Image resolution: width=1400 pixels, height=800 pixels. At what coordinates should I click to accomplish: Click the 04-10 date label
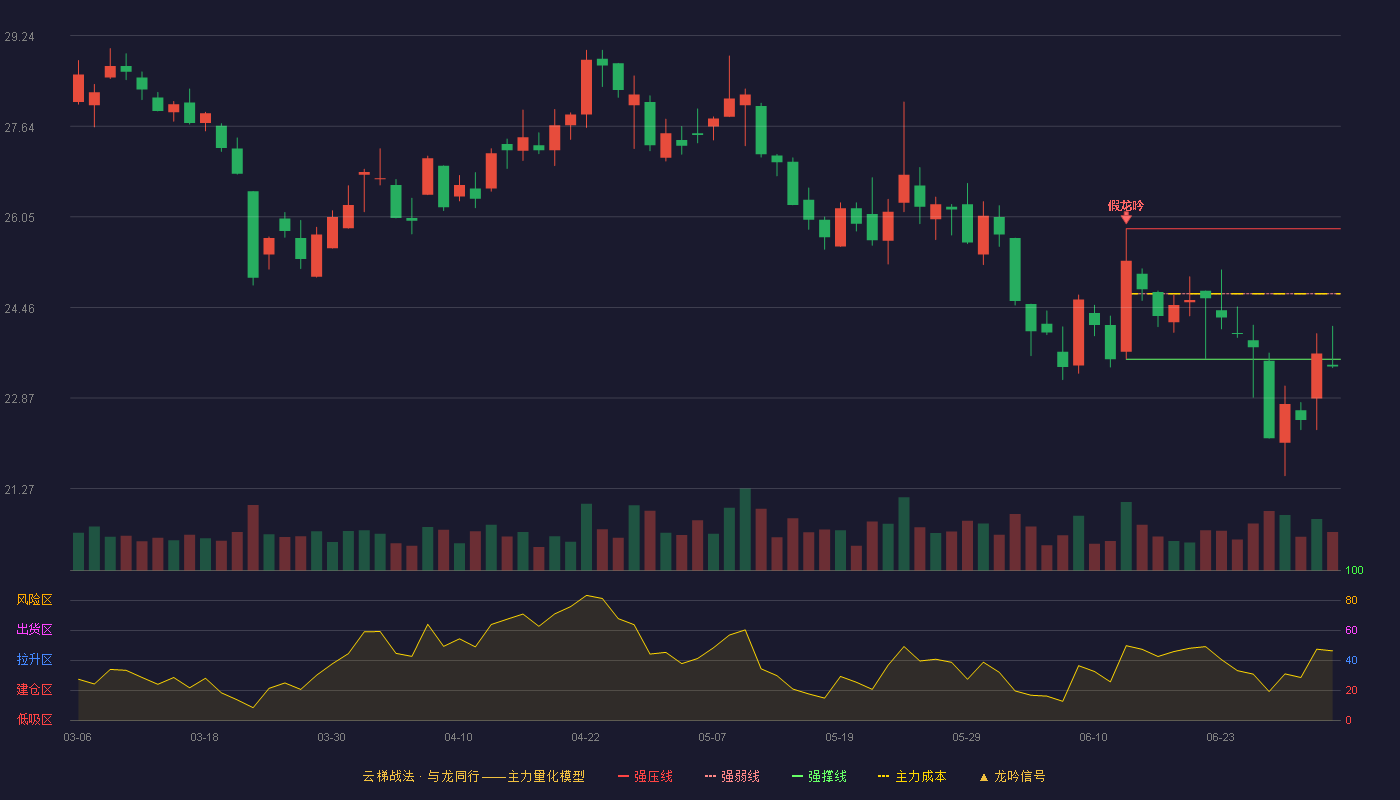click(458, 737)
